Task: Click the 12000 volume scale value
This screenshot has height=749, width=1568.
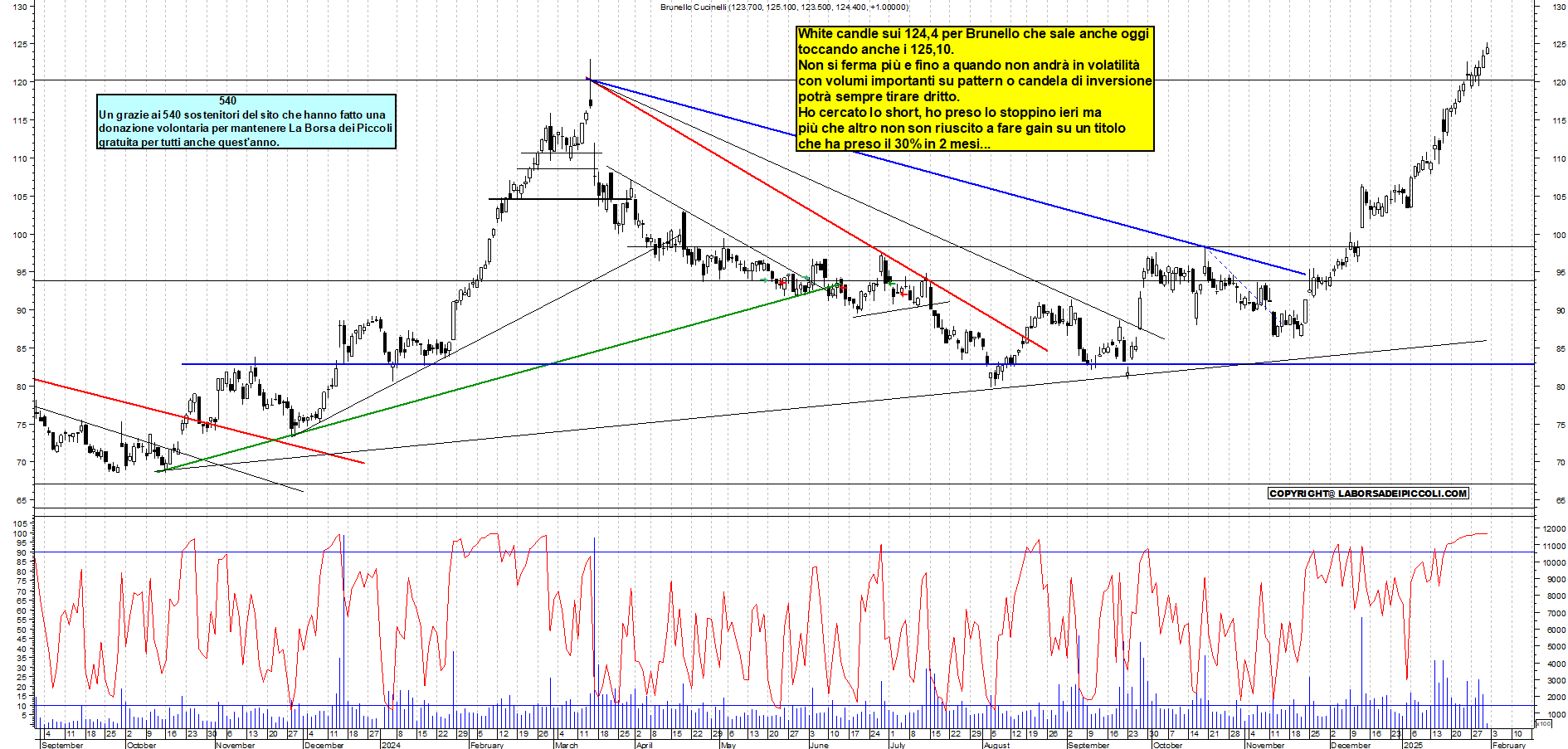Action: click(x=1554, y=528)
